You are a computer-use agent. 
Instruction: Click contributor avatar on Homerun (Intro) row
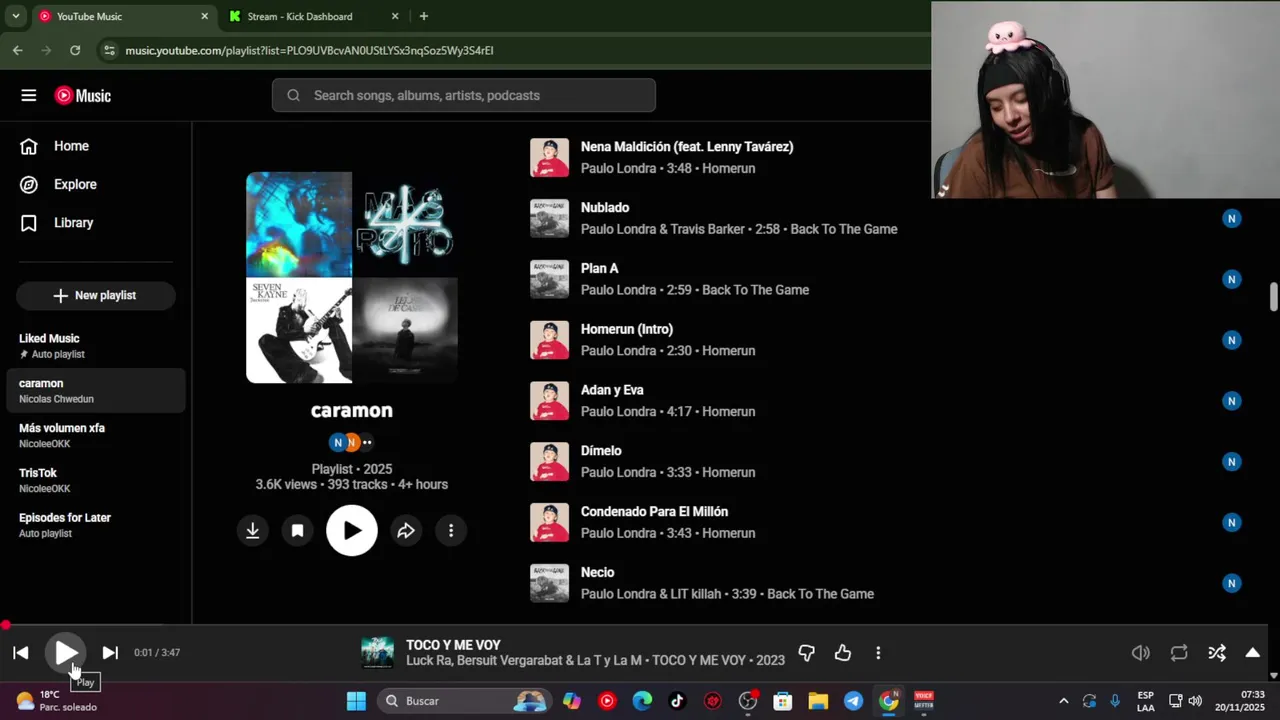pyautogui.click(x=1232, y=340)
